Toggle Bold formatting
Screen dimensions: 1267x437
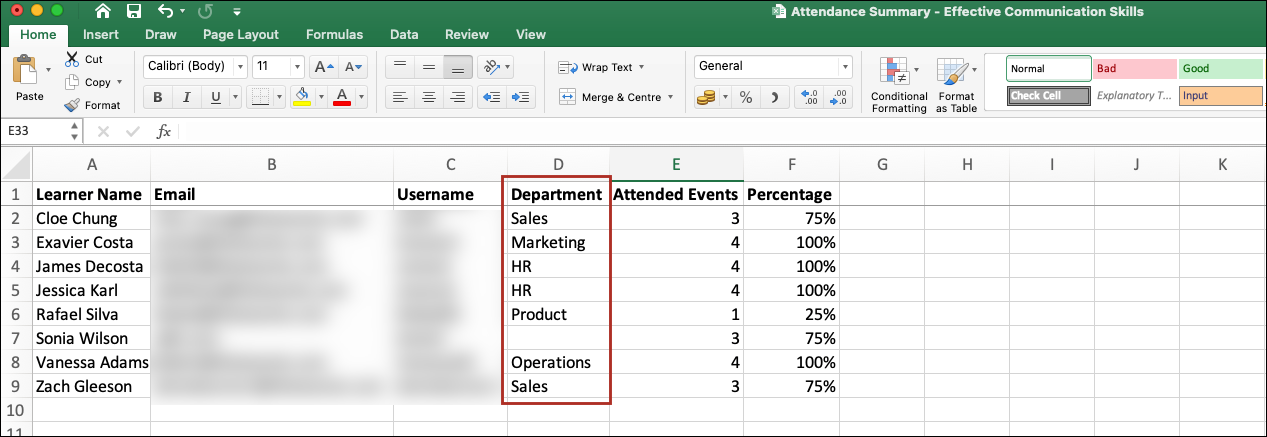157,97
